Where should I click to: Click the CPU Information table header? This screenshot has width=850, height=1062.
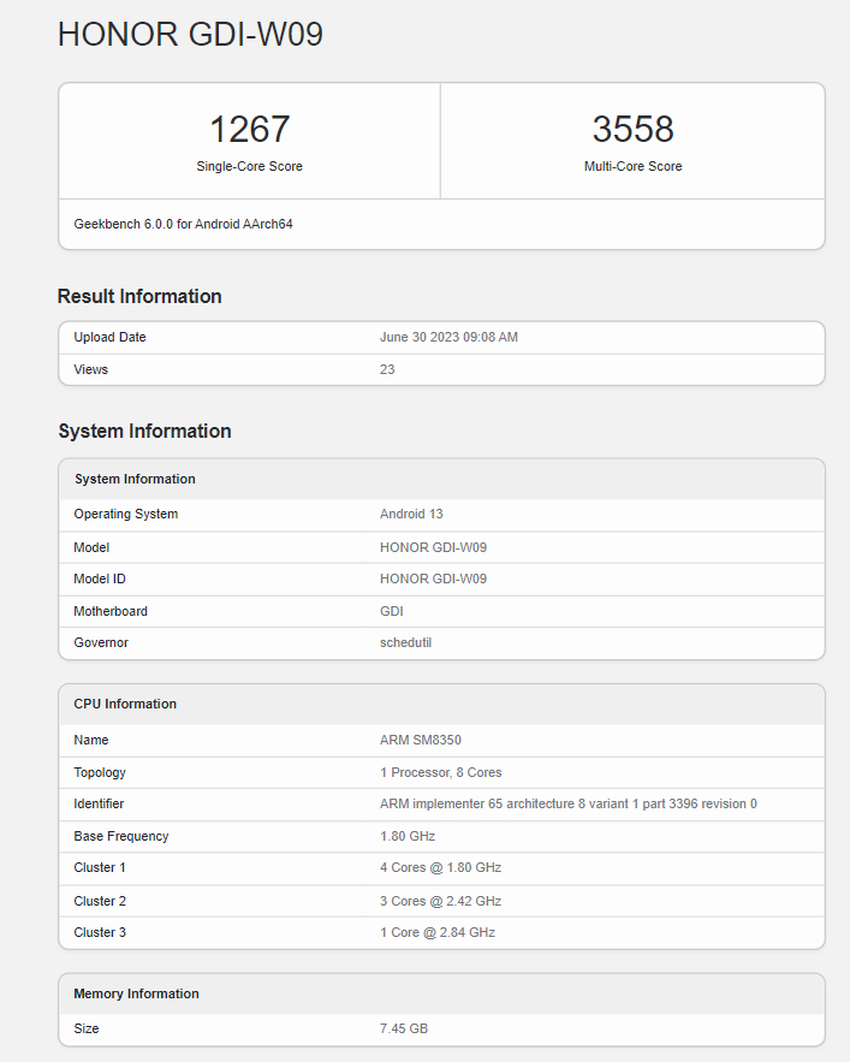pos(125,704)
